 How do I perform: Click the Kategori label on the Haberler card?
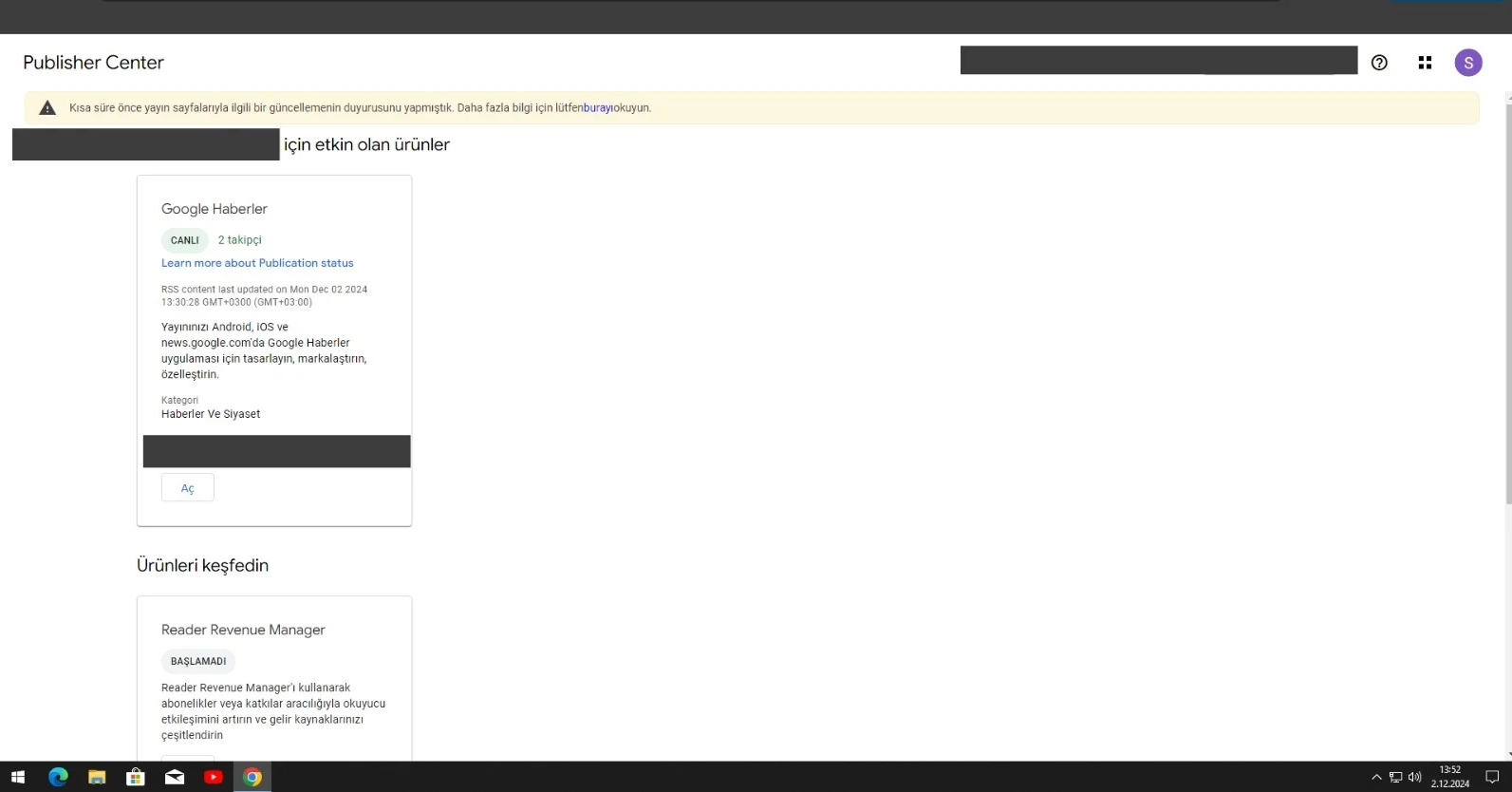(179, 400)
